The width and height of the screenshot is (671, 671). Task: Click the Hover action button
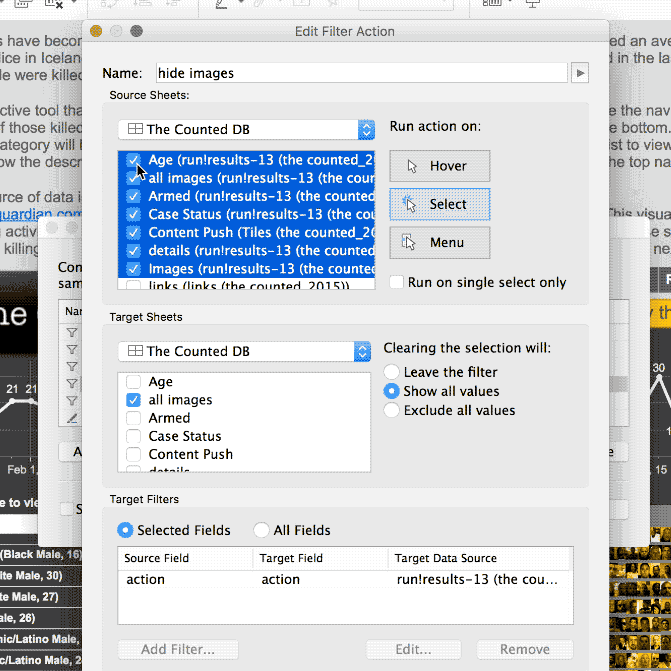pos(439,166)
